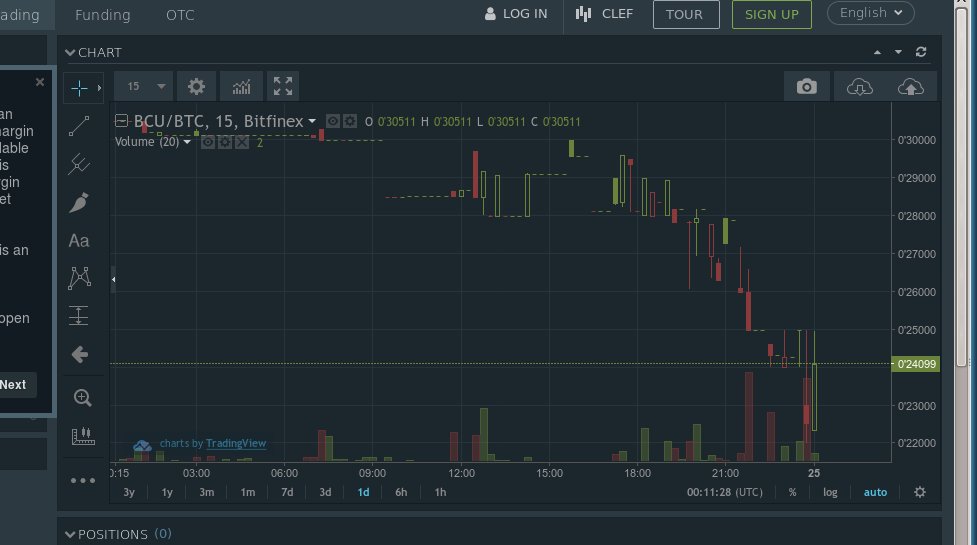Open the CLEF link
The height and width of the screenshot is (545, 977).
[604, 14]
